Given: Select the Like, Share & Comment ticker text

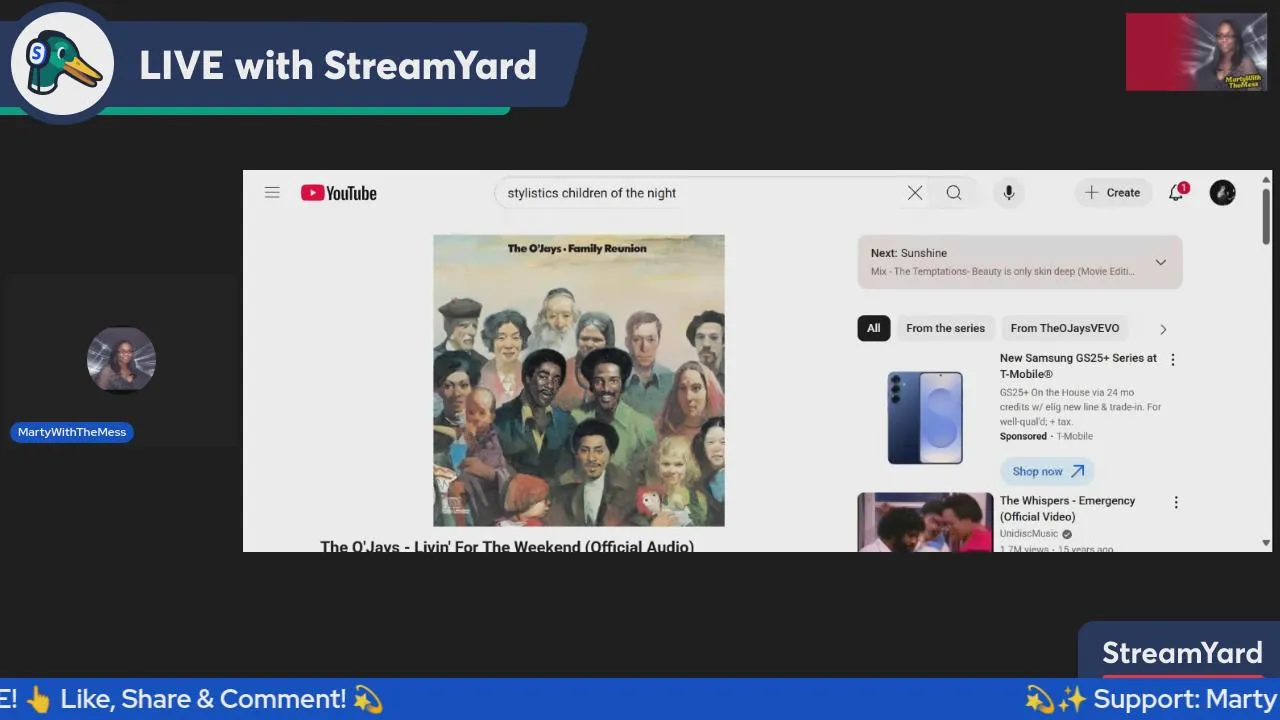Looking at the screenshot, I should coord(203,699).
